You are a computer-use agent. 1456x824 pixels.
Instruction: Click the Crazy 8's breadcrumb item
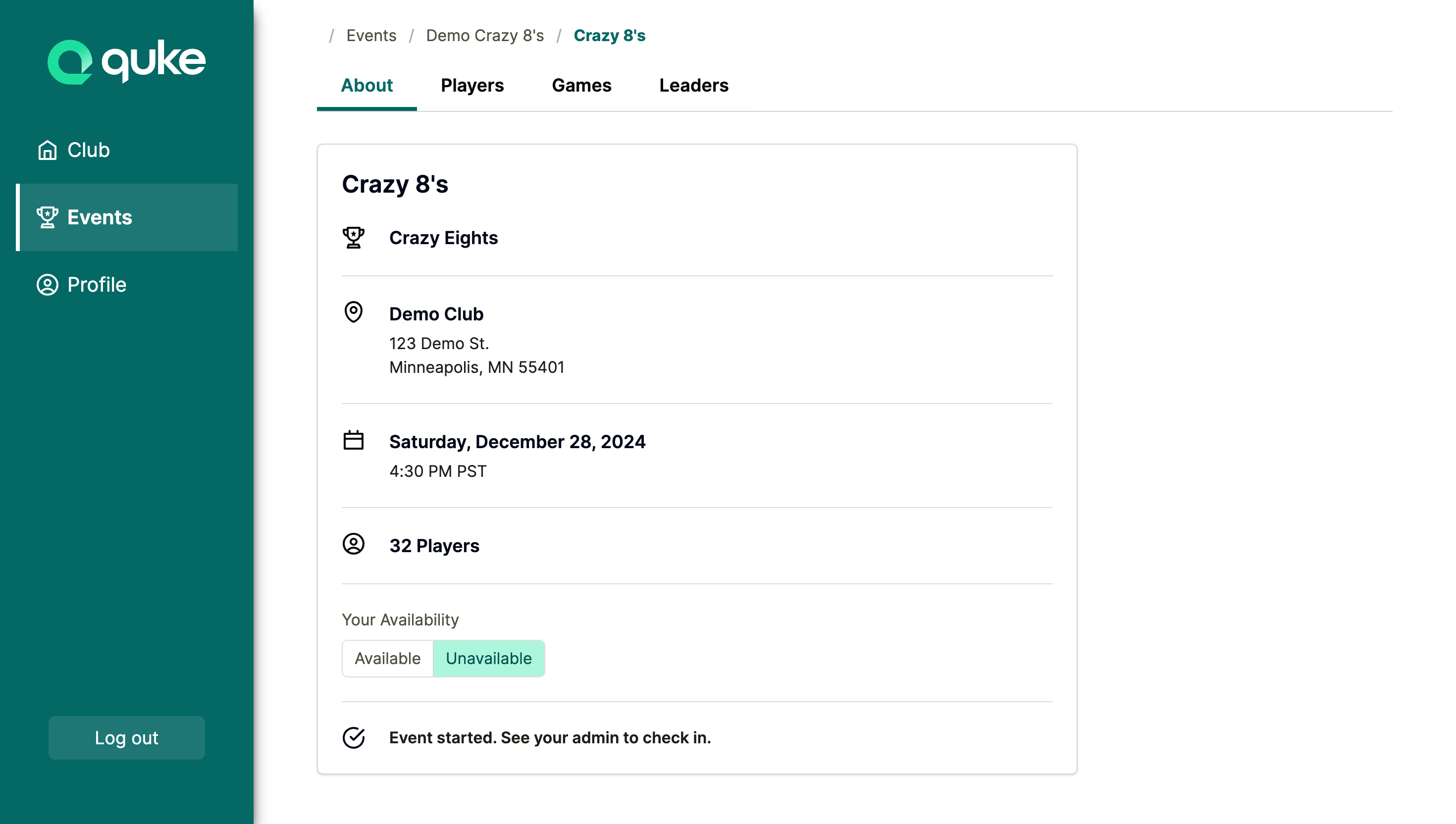610,36
